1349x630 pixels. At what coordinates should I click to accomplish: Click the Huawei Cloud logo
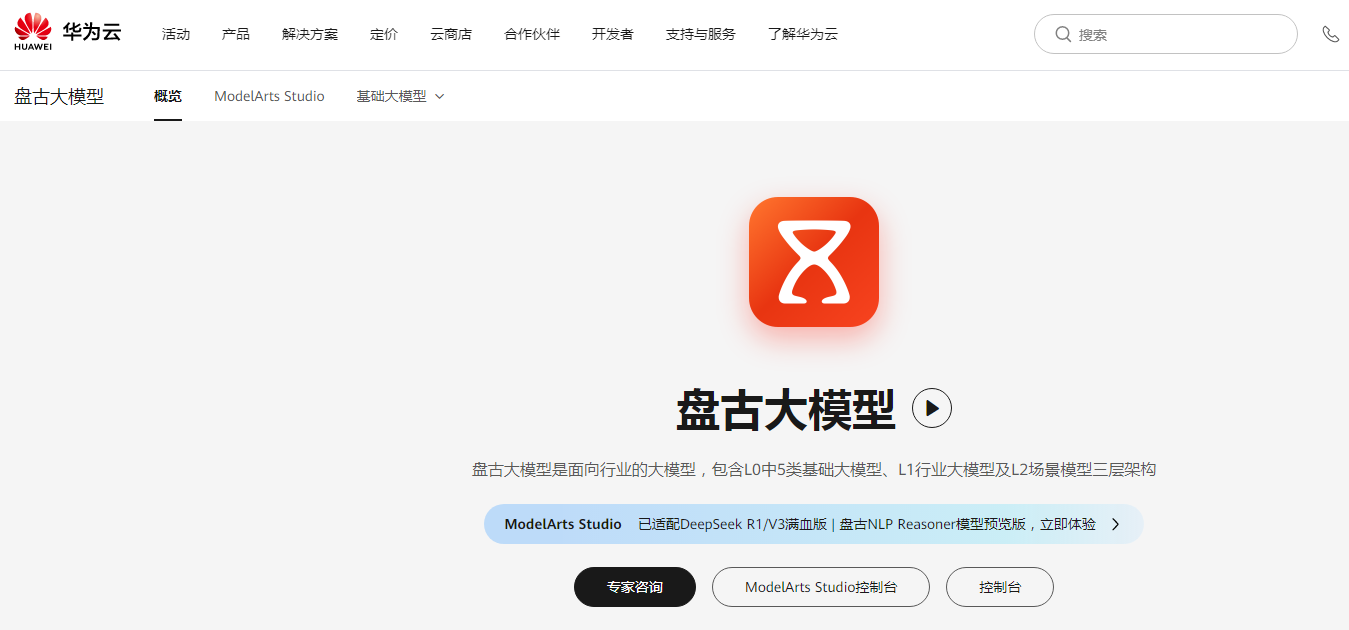coord(67,31)
